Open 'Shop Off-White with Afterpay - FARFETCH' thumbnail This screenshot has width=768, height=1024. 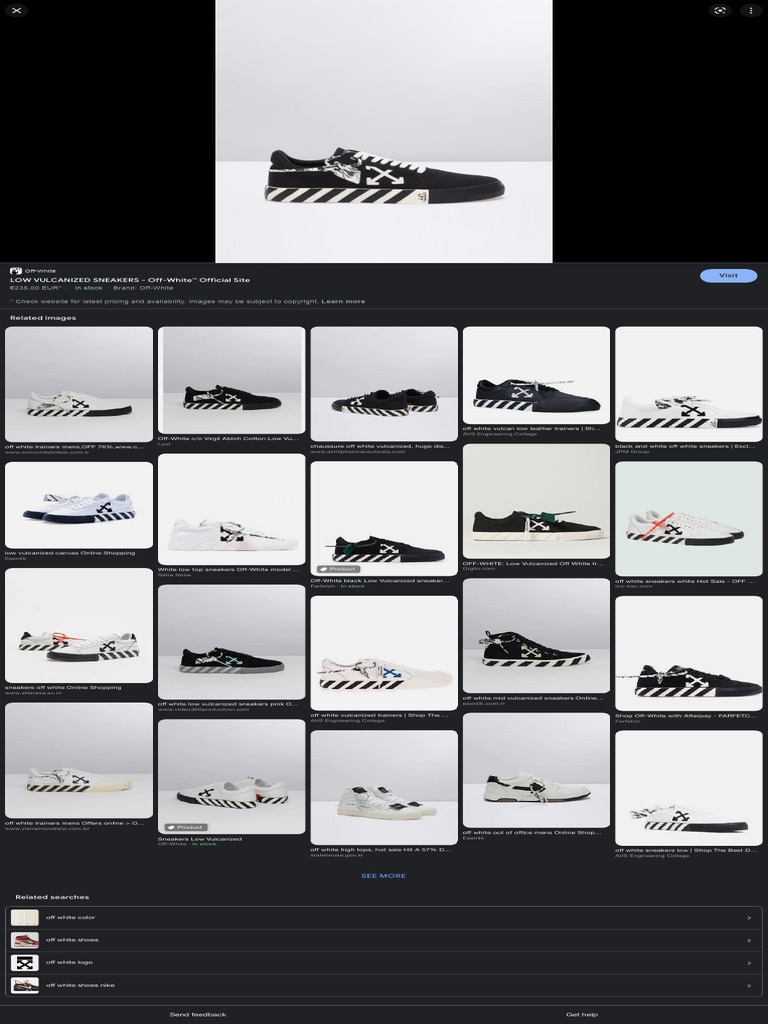pos(688,653)
